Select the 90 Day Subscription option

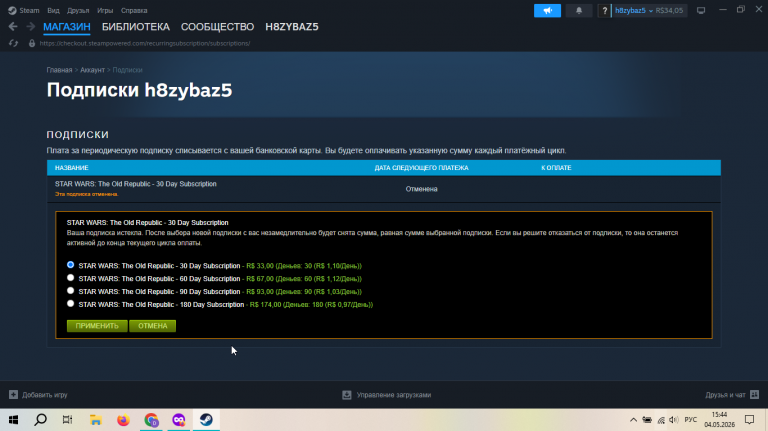coord(71,291)
